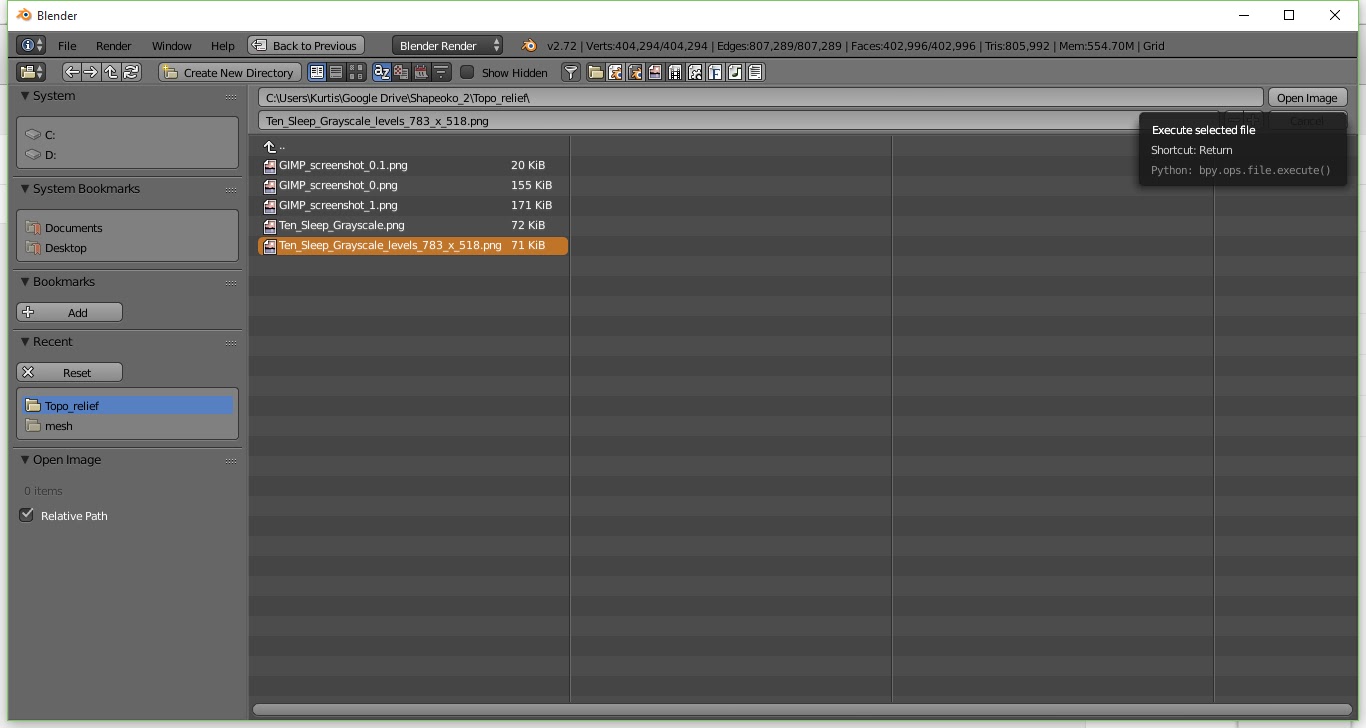The height and width of the screenshot is (728, 1366).
Task: Collapse the Recent panel
Action: pyautogui.click(x=26, y=342)
